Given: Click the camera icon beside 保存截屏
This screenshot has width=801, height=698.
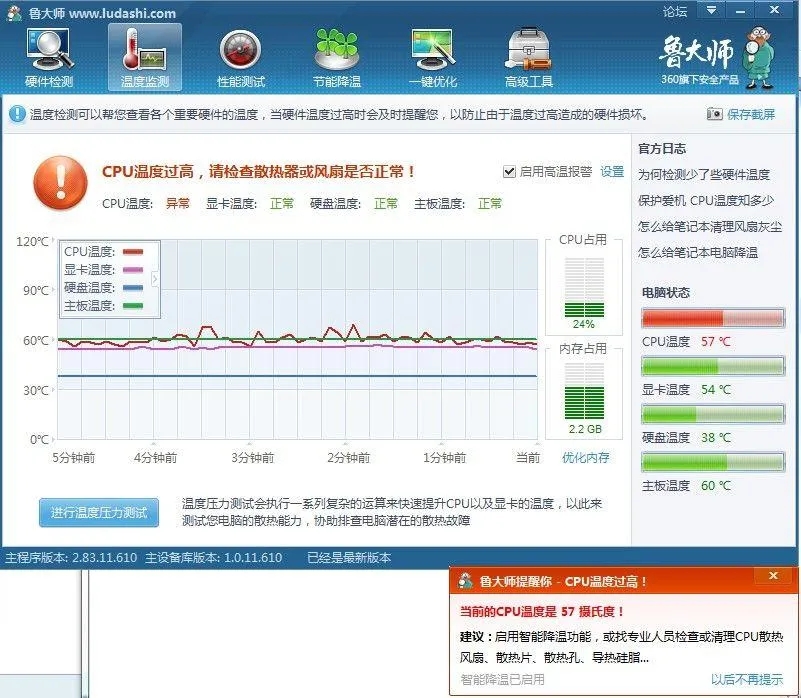Looking at the screenshot, I should pyautogui.click(x=715, y=113).
